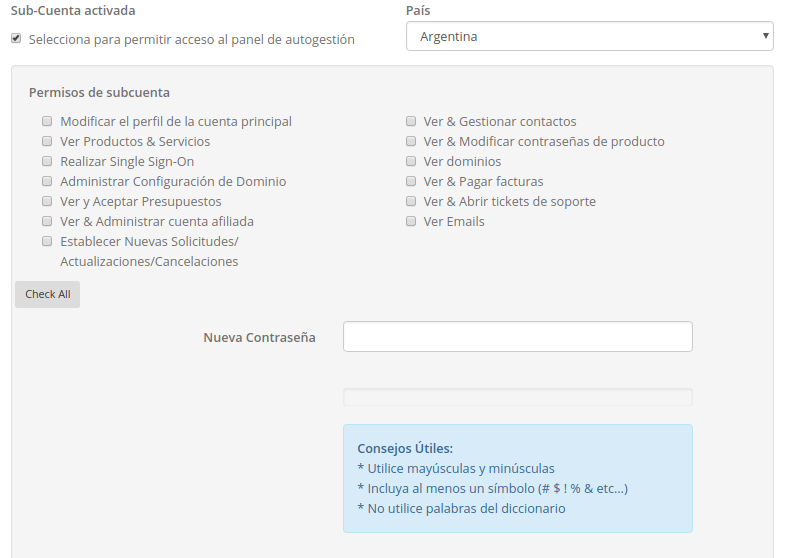Enable Modificar el perfil de la cuenta principal
Screen dimensions: 801x558
click(x=47, y=121)
